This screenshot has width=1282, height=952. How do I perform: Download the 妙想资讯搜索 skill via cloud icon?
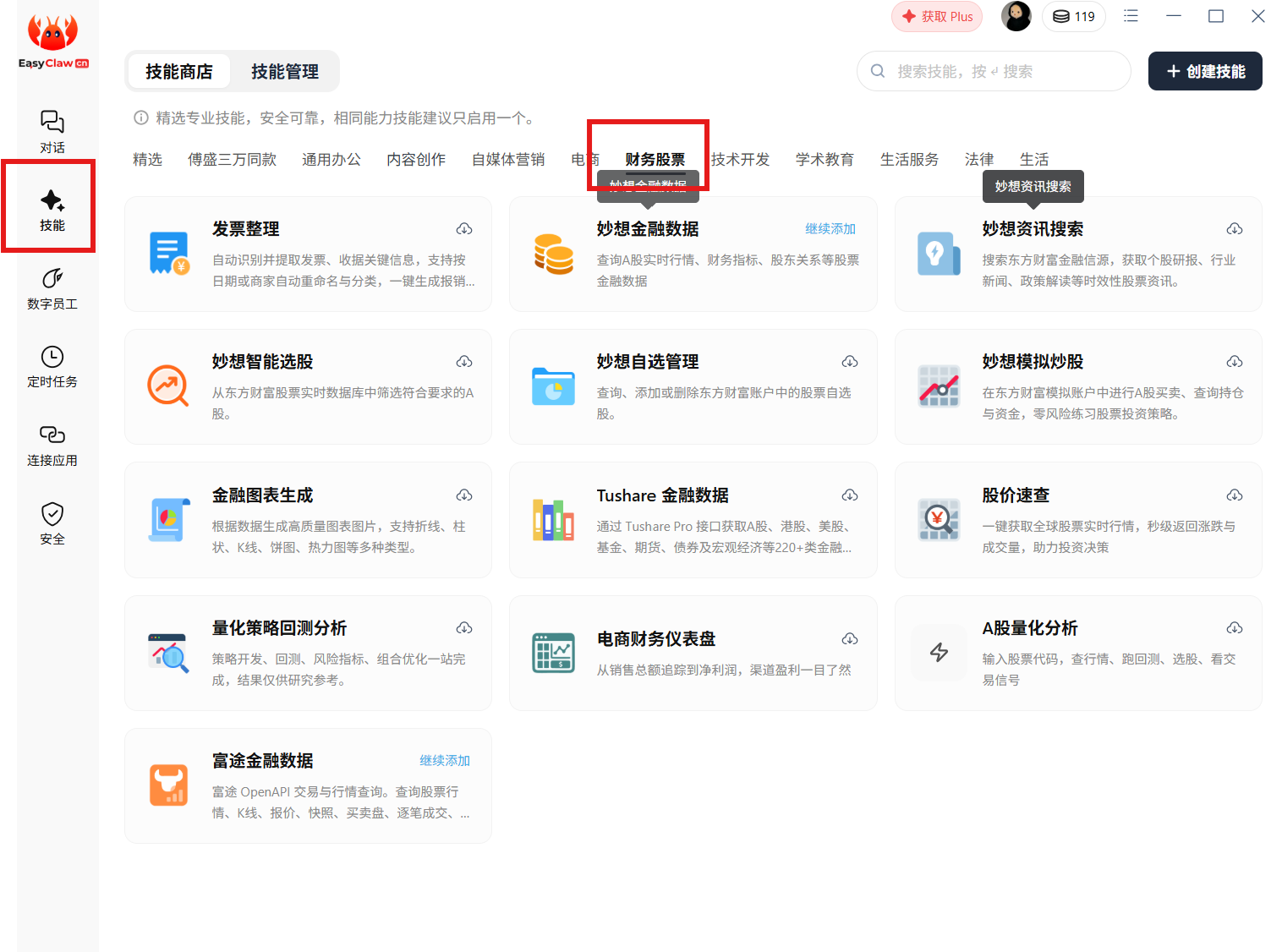click(1235, 229)
